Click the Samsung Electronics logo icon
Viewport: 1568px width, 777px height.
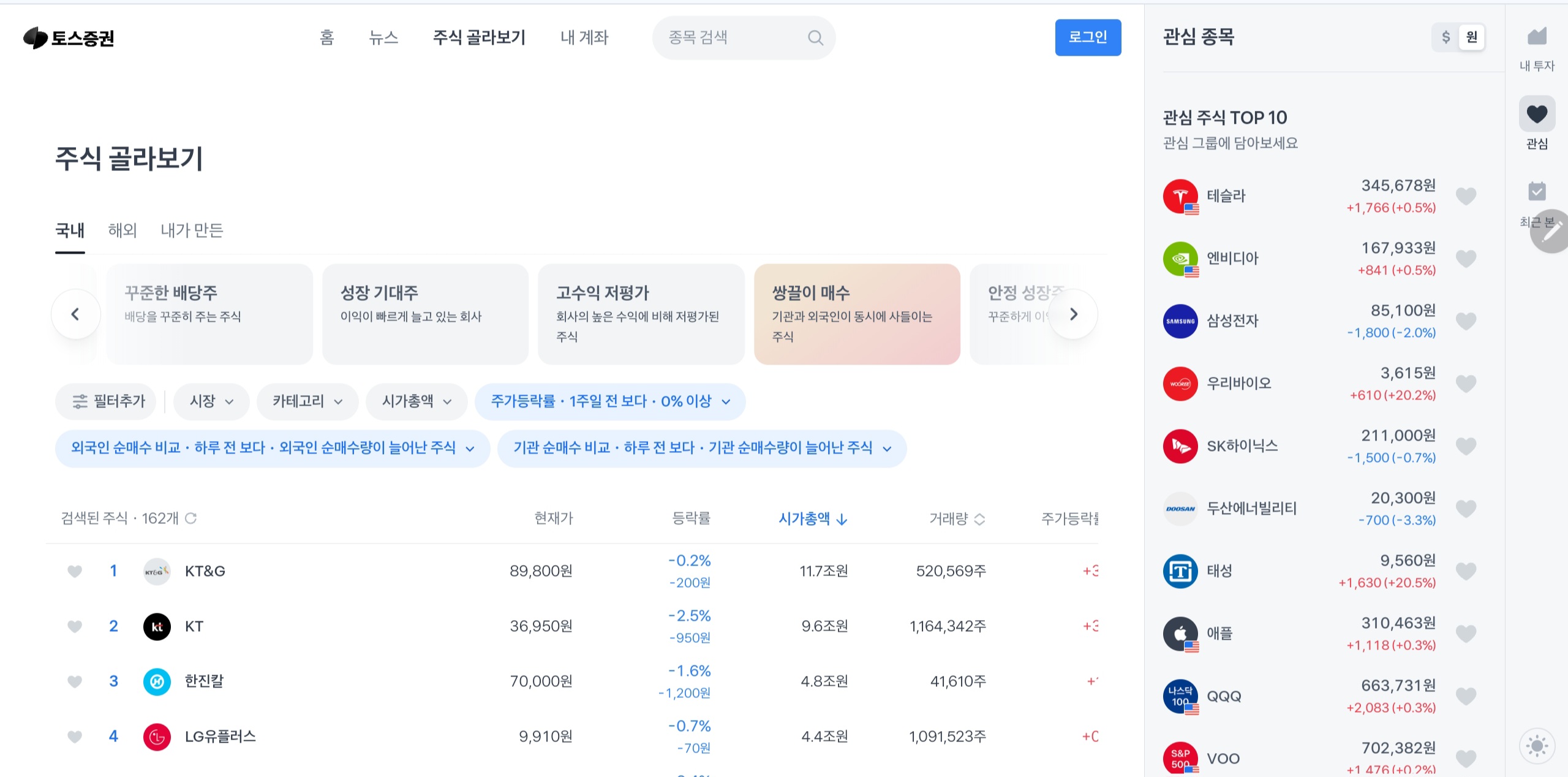click(1180, 322)
